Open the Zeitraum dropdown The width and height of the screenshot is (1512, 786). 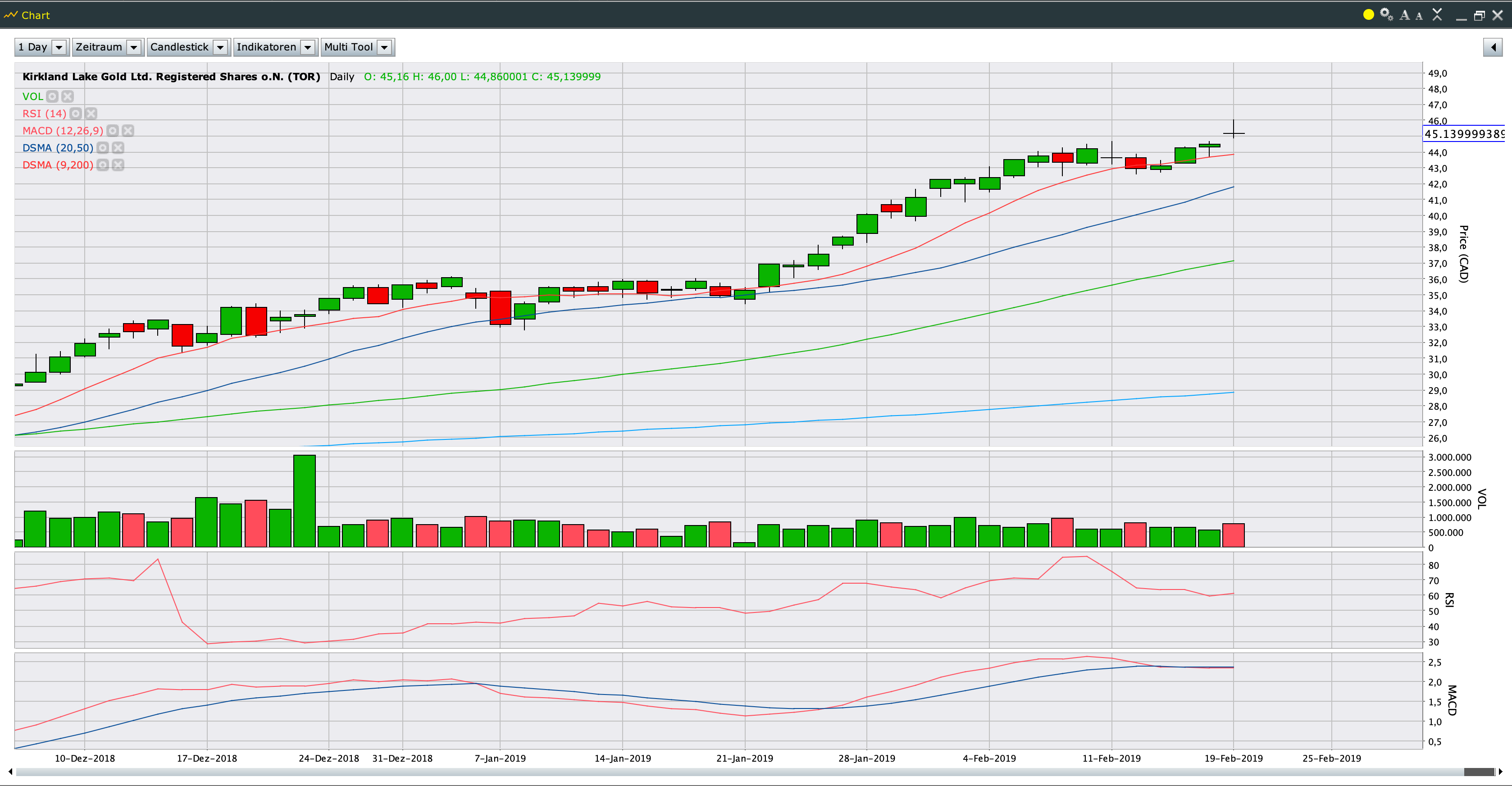pyautogui.click(x=134, y=47)
